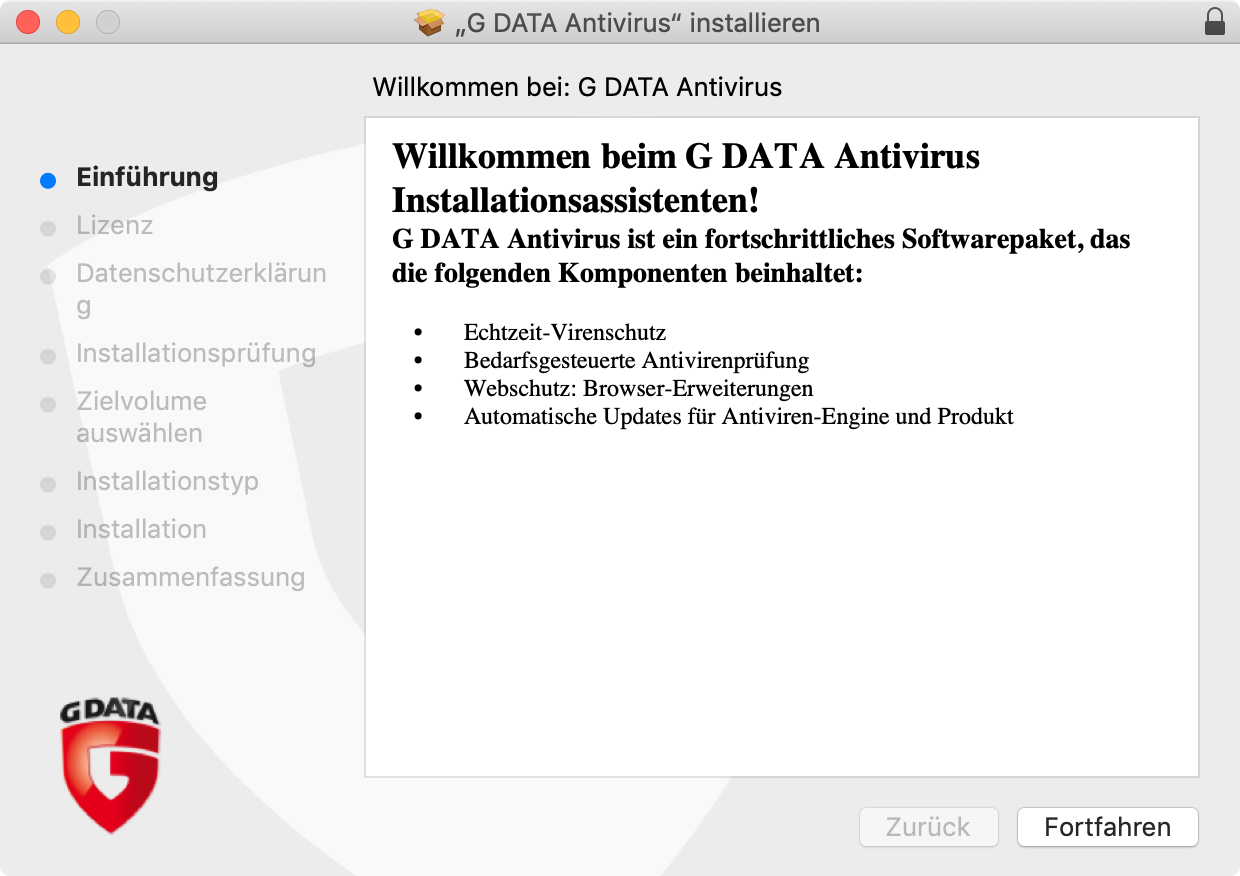Click the Echtzeit-Virenschutz list item
The height and width of the screenshot is (876, 1240).
[564, 332]
